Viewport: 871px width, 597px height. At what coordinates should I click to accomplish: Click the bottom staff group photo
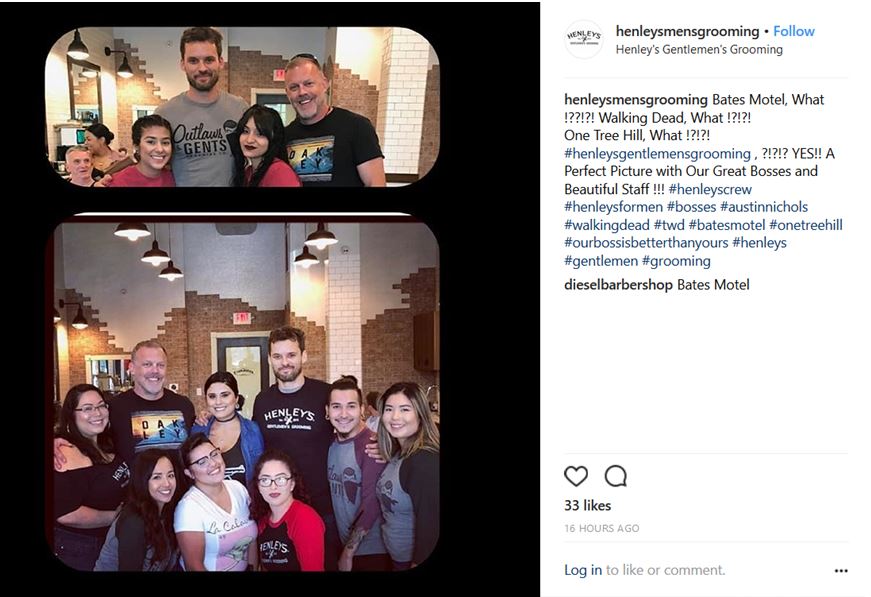click(x=246, y=397)
